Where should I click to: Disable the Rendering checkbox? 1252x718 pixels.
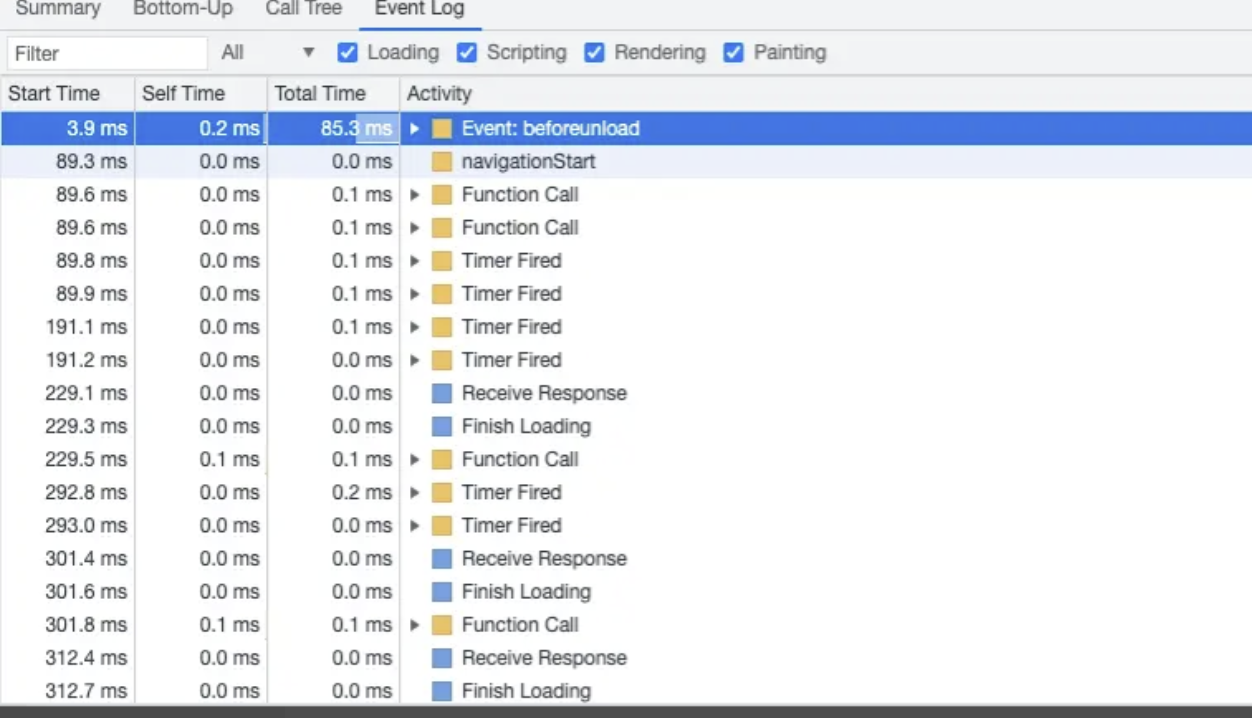pos(595,53)
